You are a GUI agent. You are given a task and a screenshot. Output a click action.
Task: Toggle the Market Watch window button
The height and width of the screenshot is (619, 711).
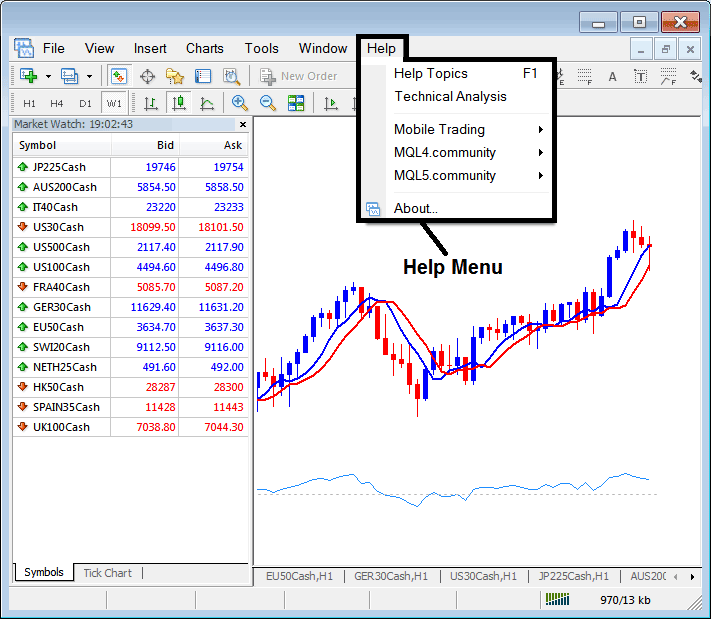pyautogui.click(x=119, y=76)
